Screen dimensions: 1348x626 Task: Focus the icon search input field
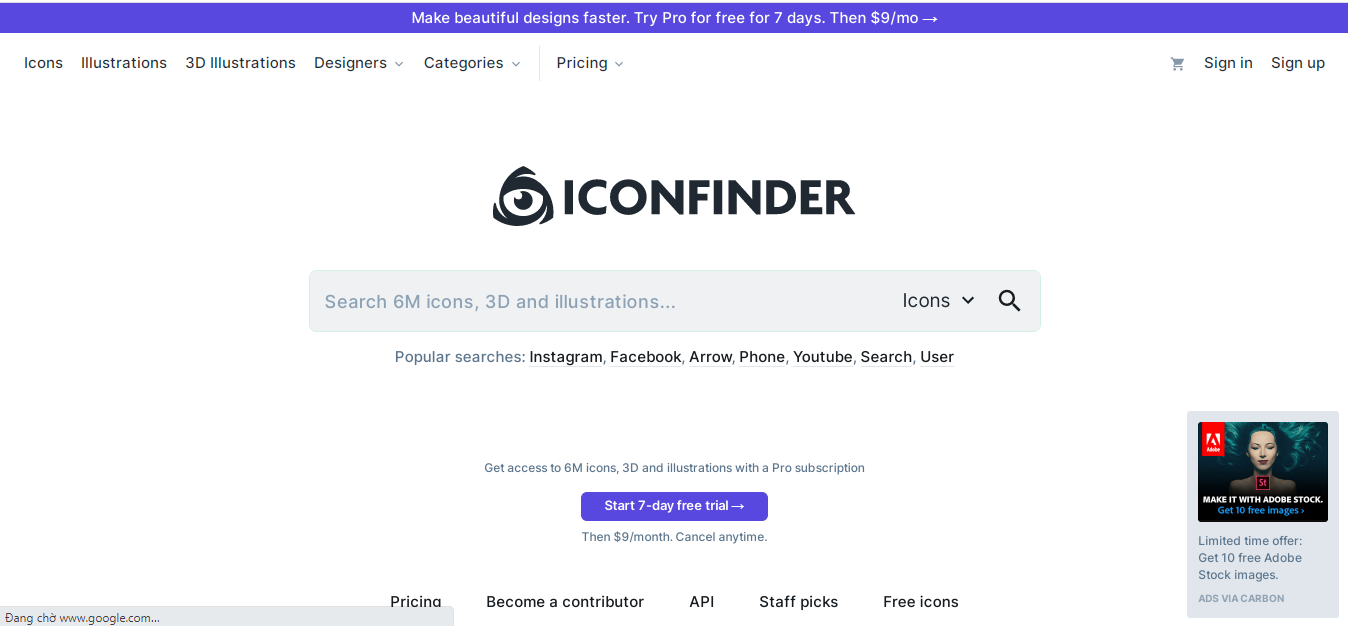click(x=600, y=301)
